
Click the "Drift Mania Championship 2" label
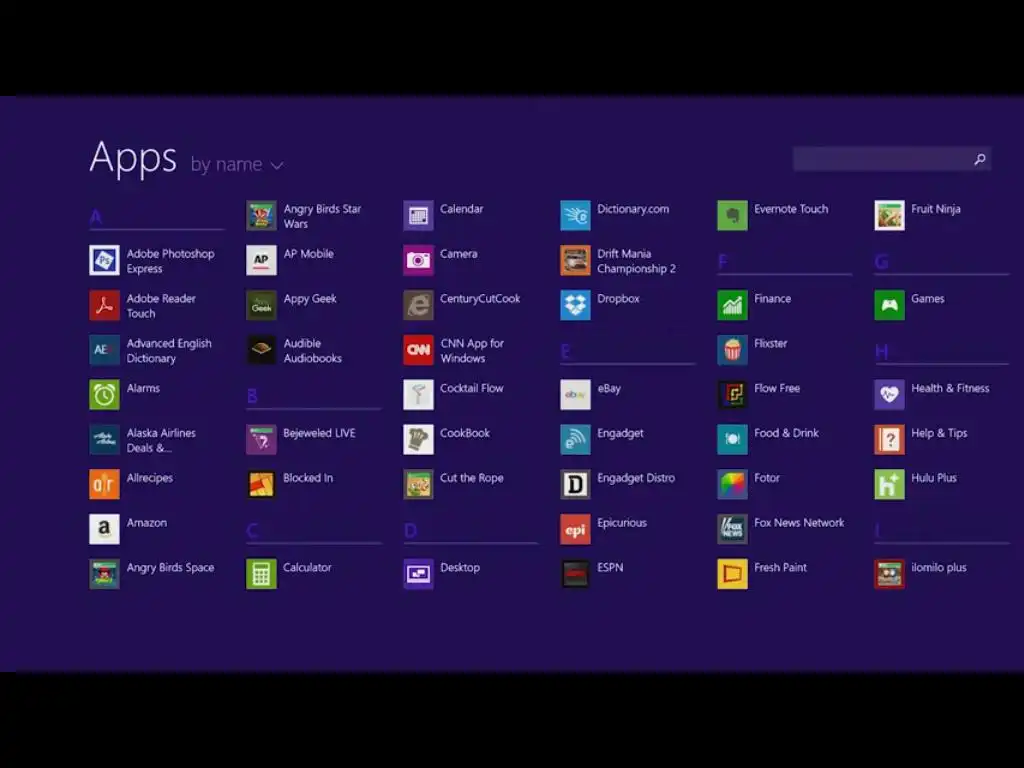637,261
